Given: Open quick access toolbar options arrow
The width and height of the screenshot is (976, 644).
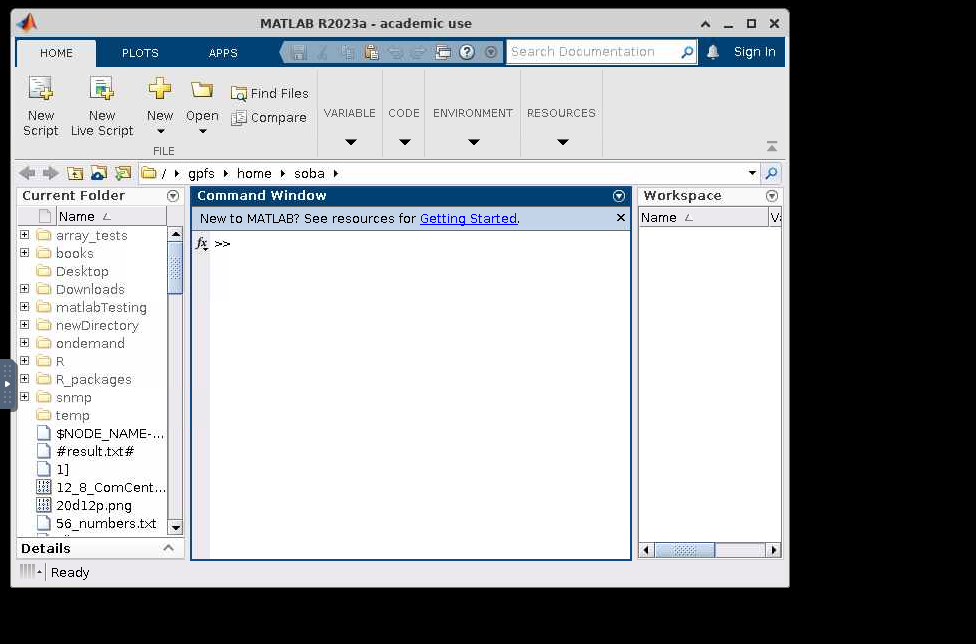Looking at the screenshot, I should click(x=491, y=52).
